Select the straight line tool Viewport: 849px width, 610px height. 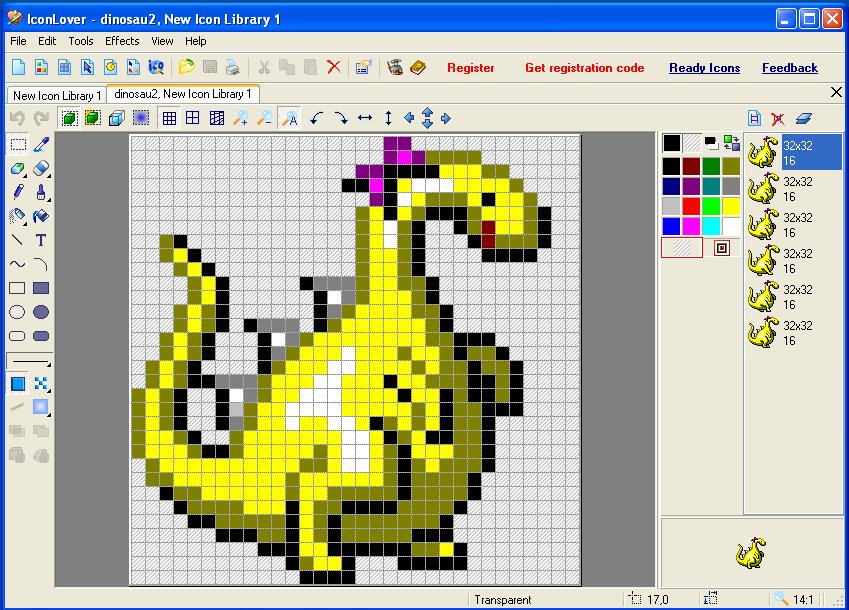[x=18, y=240]
